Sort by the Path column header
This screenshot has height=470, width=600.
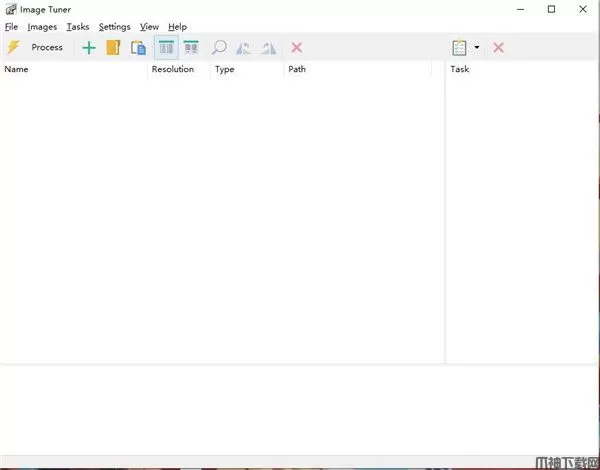(x=358, y=69)
